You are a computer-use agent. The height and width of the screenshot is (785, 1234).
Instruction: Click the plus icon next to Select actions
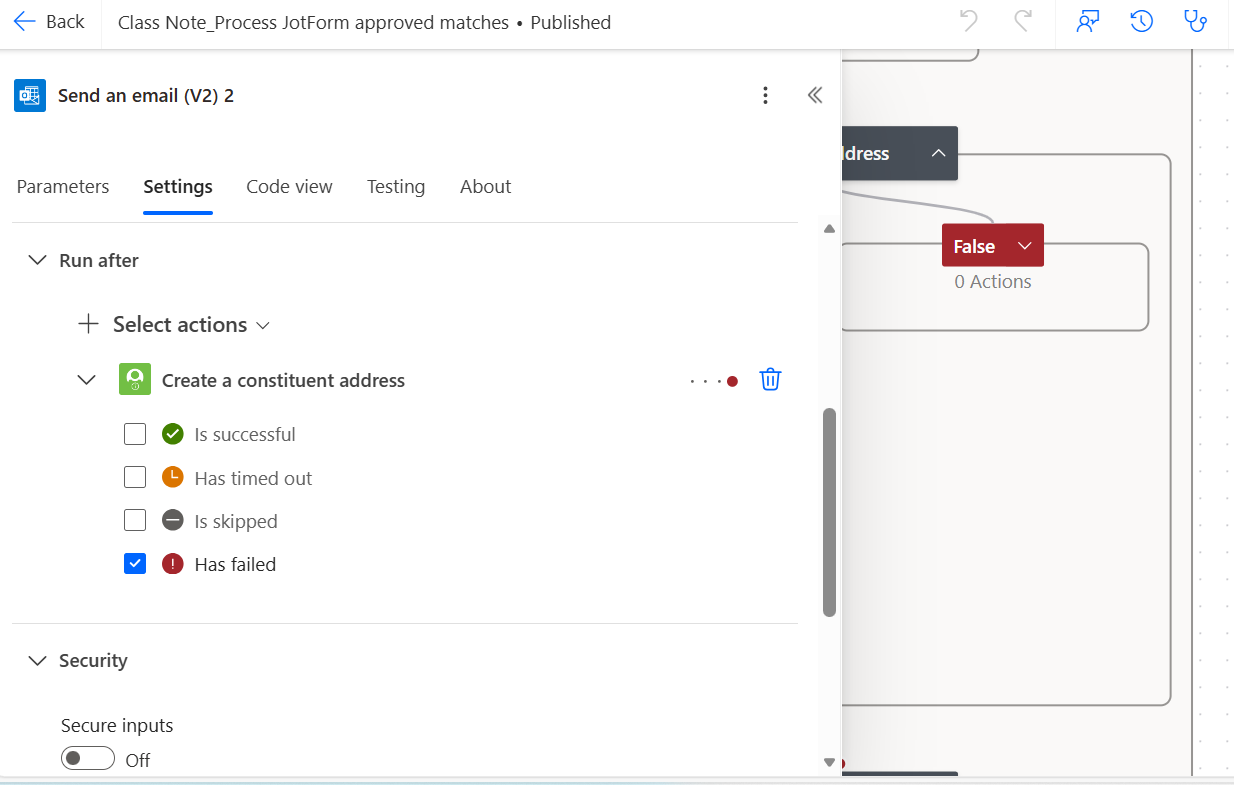click(89, 324)
